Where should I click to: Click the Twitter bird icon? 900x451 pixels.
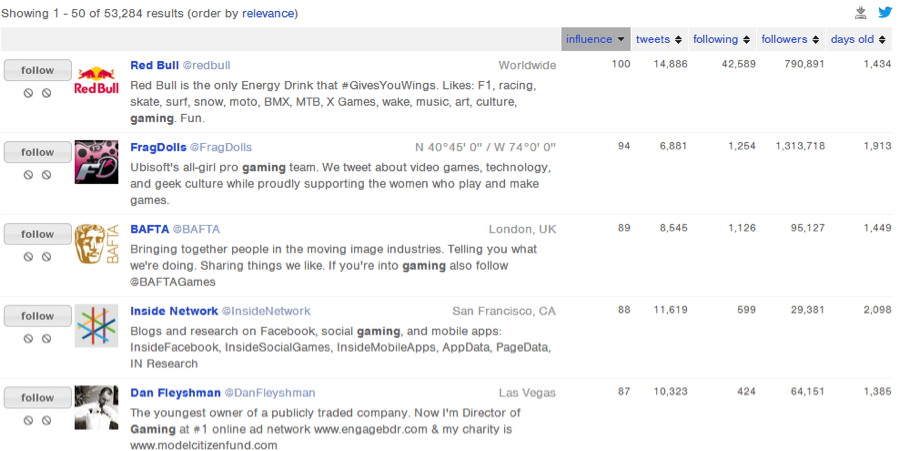(885, 12)
